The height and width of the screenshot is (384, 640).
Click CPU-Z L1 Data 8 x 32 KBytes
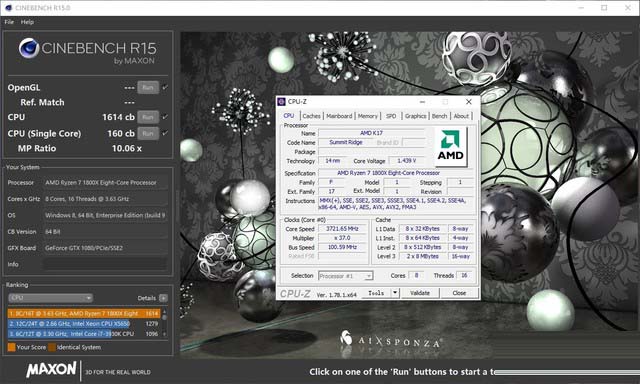click(422, 229)
